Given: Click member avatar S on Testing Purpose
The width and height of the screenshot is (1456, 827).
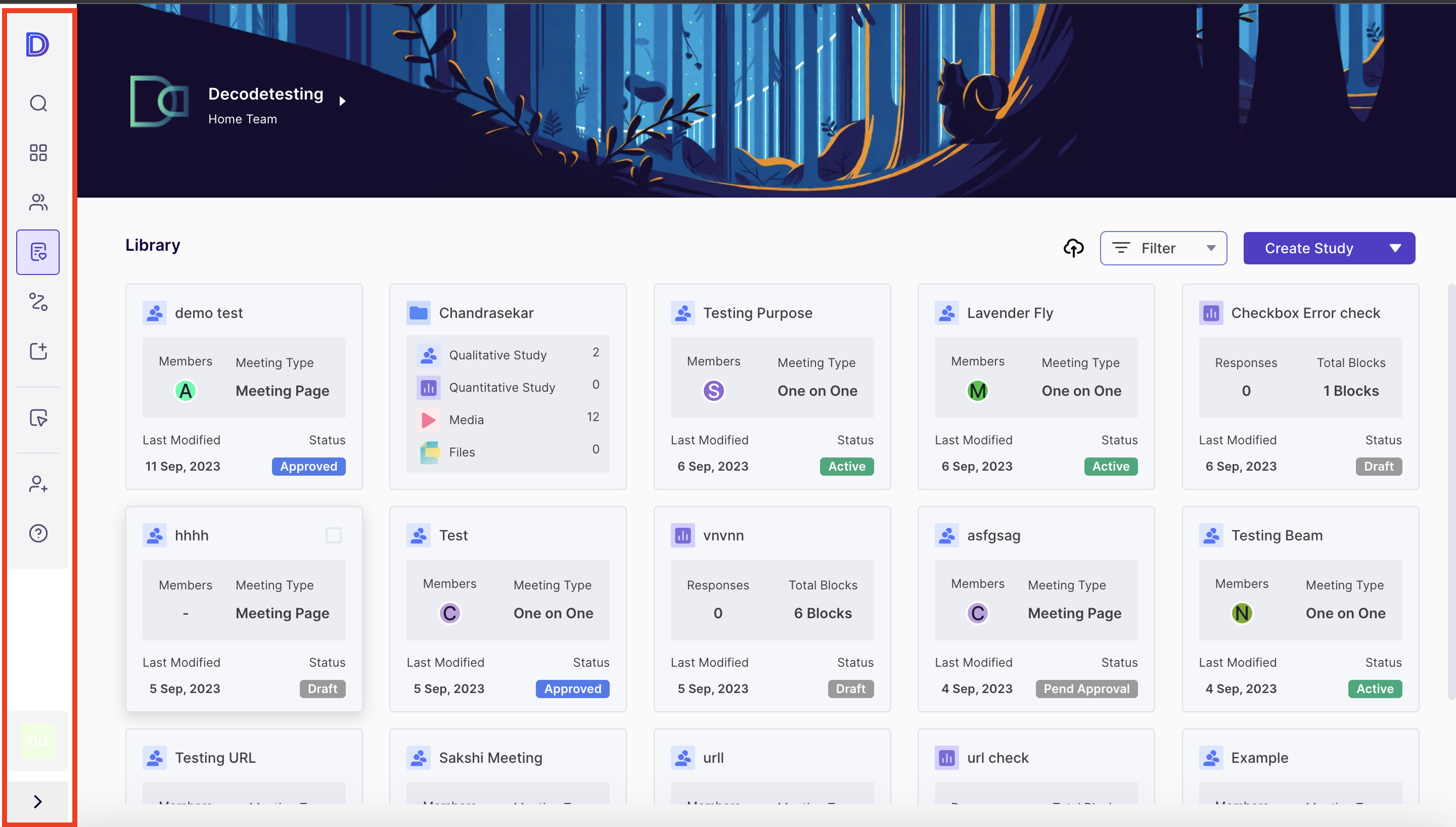Looking at the screenshot, I should (x=713, y=391).
